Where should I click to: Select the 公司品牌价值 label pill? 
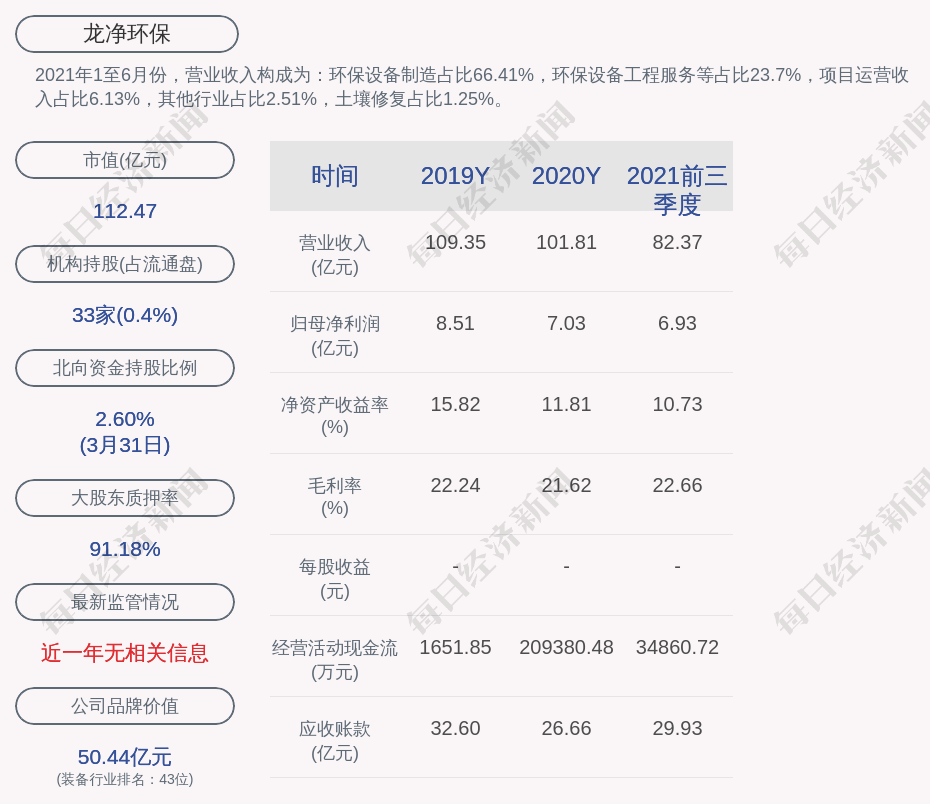point(125,706)
